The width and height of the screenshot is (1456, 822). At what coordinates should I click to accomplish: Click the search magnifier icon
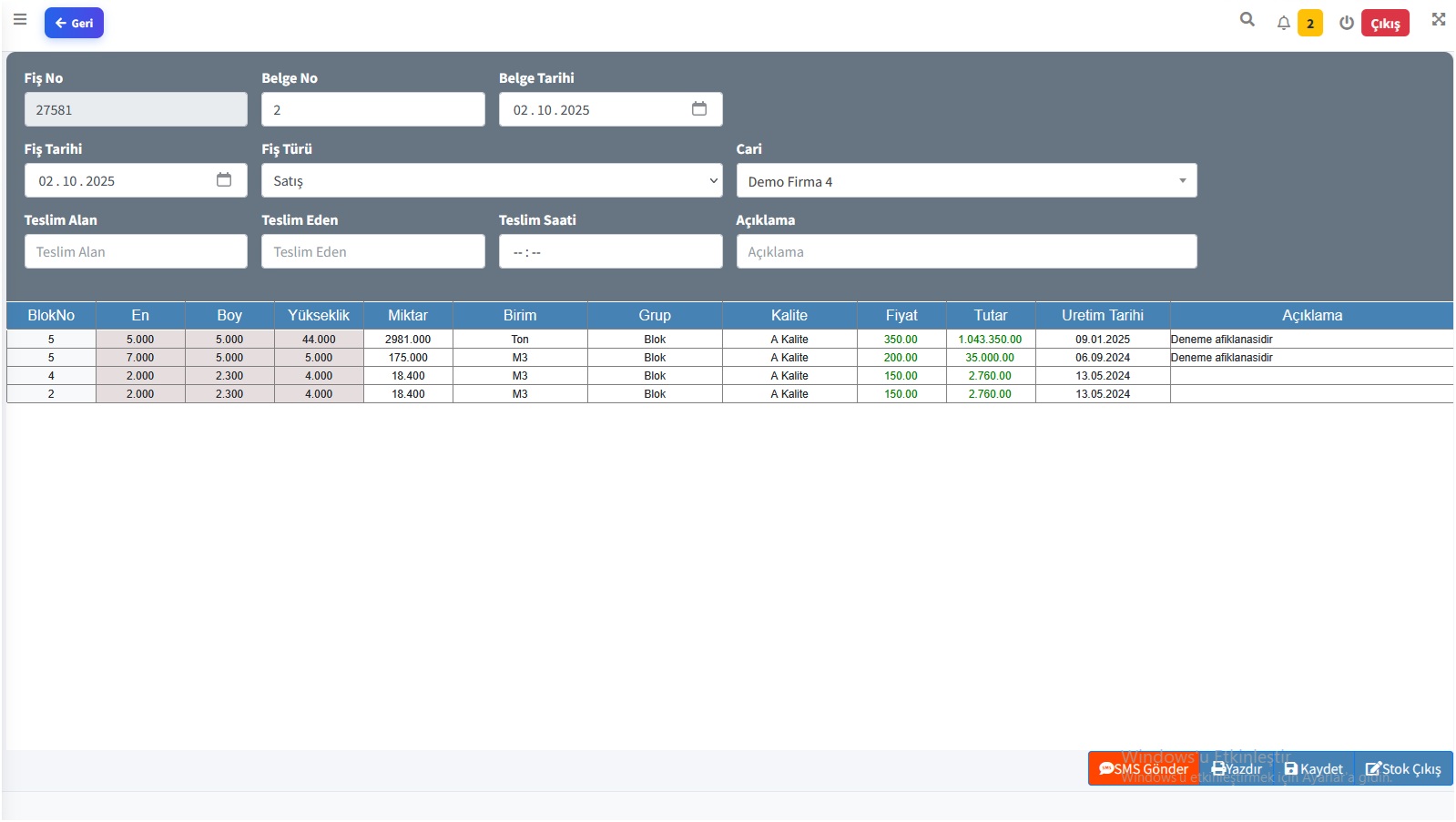1247,19
